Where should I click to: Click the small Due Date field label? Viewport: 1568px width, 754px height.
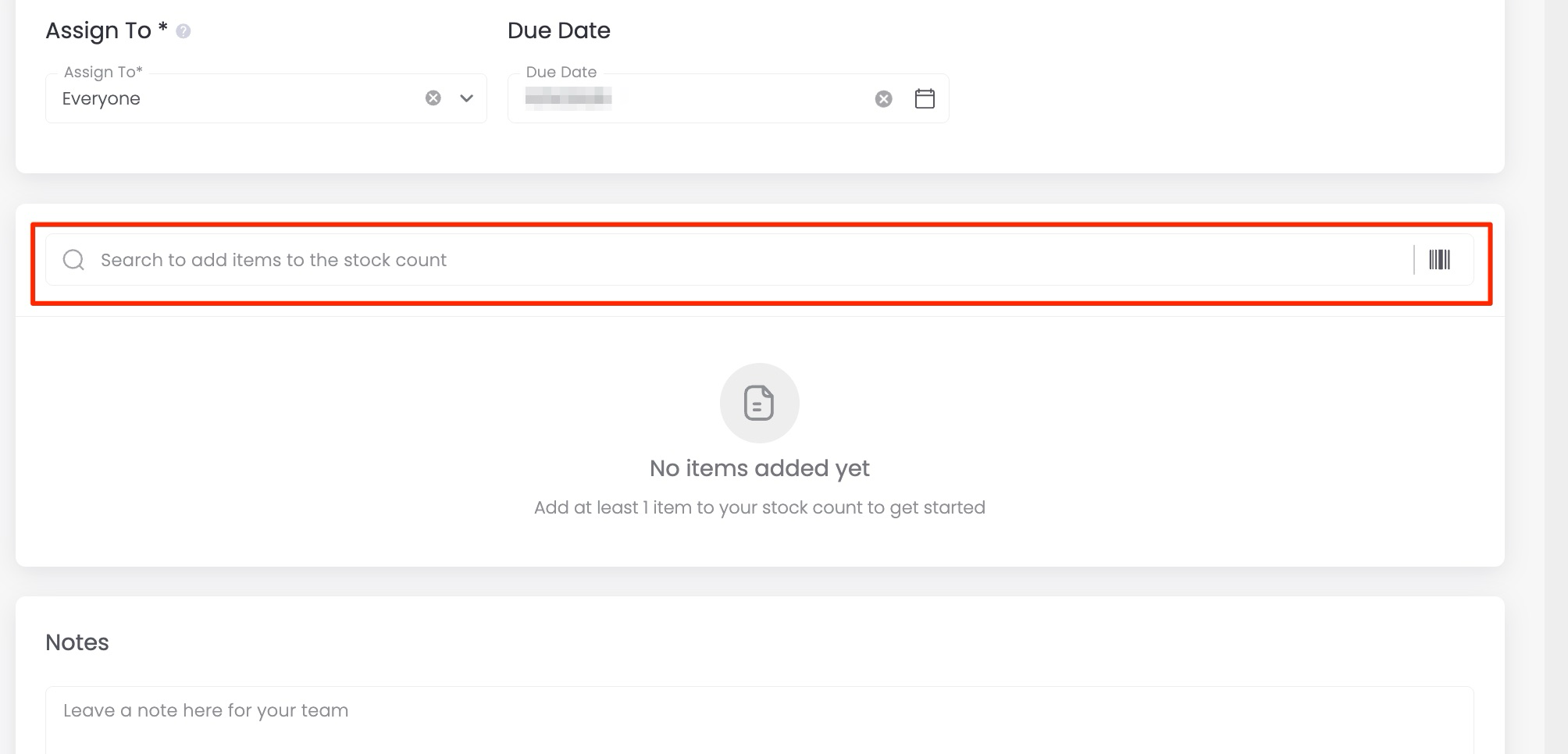click(x=561, y=73)
